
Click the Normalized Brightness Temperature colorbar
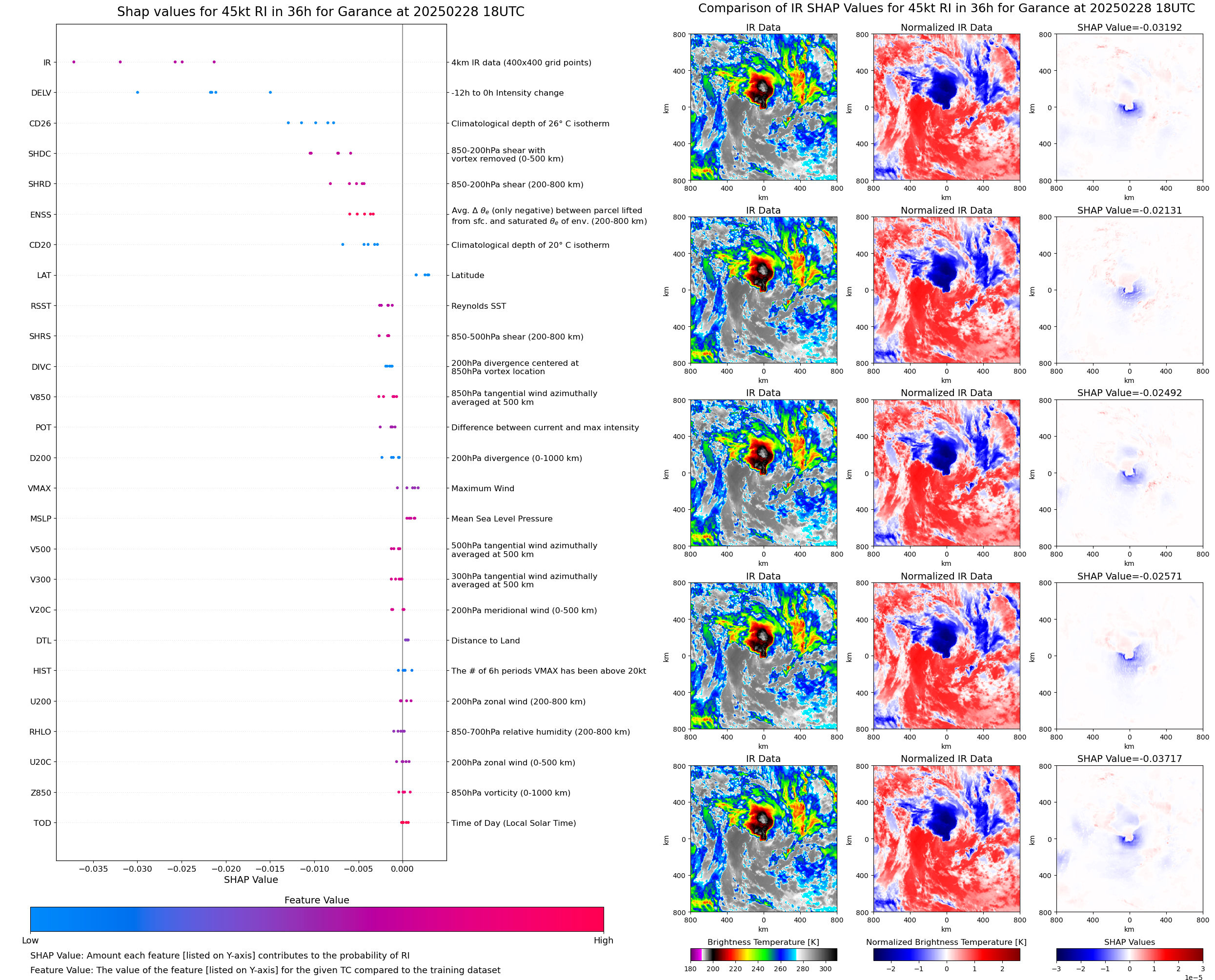(x=946, y=955)
